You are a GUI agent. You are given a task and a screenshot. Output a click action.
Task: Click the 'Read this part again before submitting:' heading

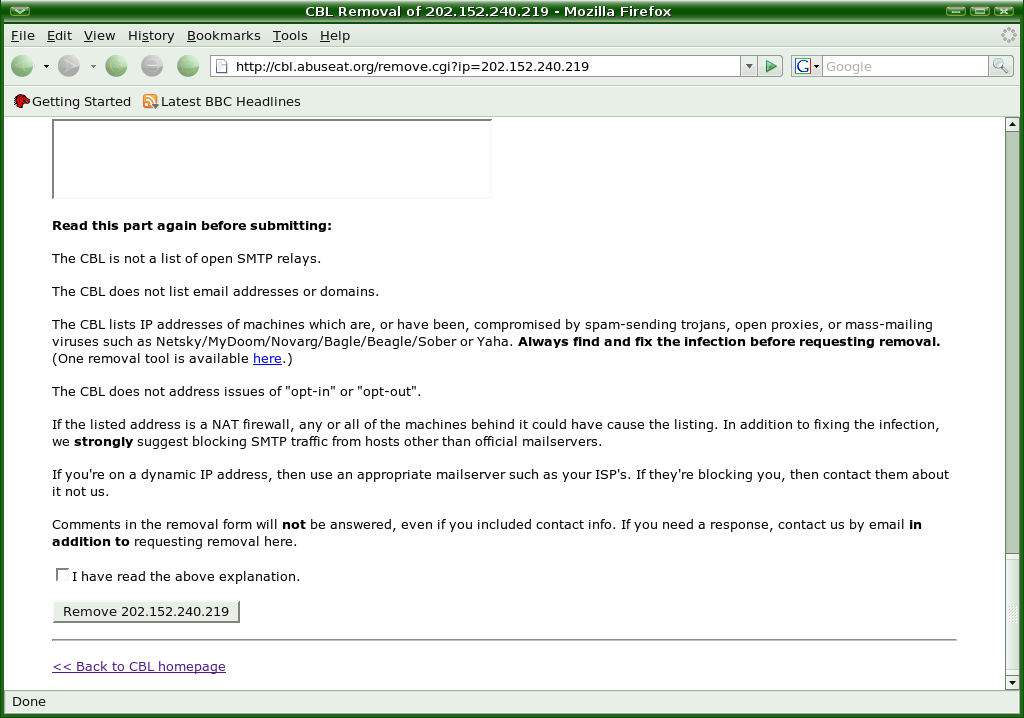pos(192,225)
